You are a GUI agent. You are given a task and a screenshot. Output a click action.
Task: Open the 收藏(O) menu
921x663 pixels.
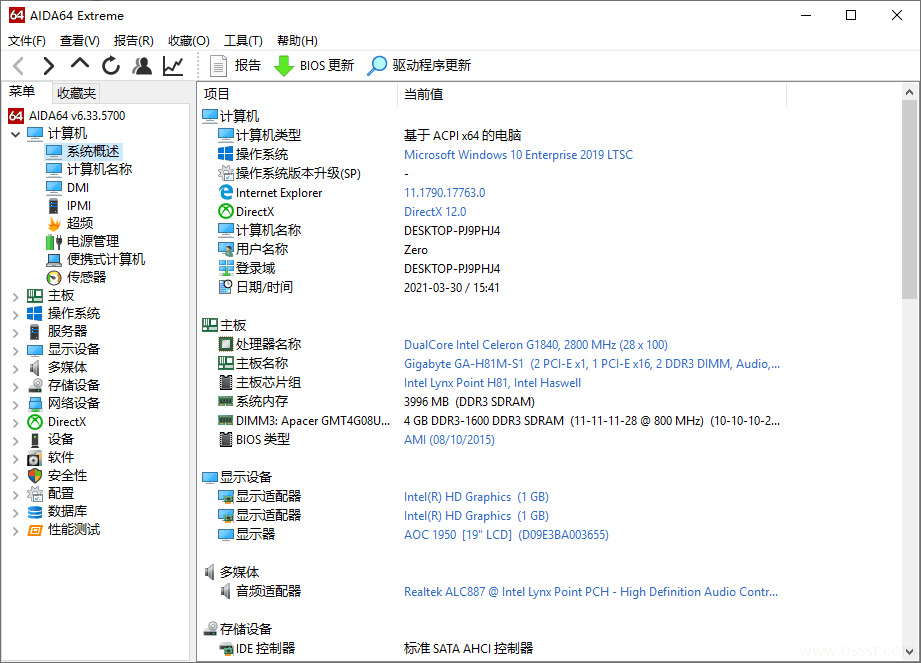(x=189, y=41)
